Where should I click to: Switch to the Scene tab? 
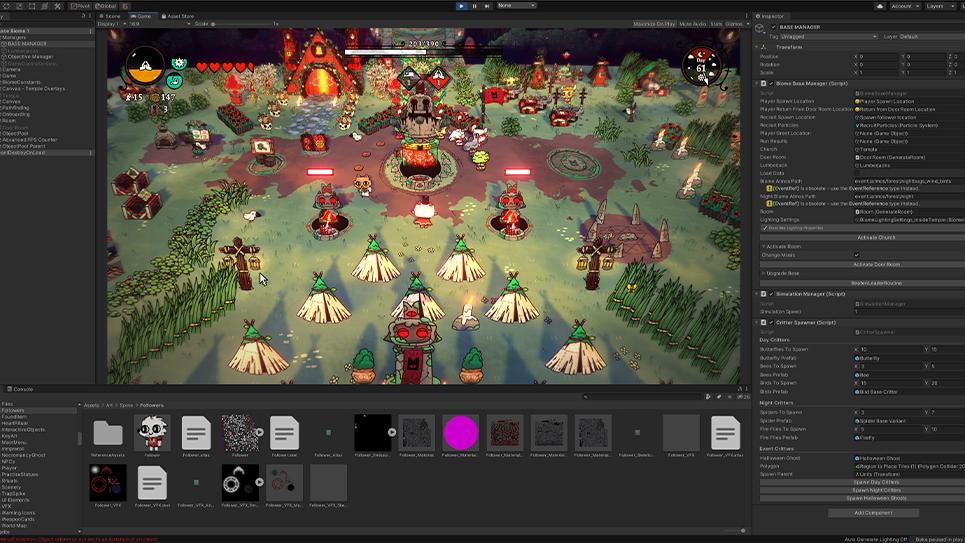click(111, 16)
